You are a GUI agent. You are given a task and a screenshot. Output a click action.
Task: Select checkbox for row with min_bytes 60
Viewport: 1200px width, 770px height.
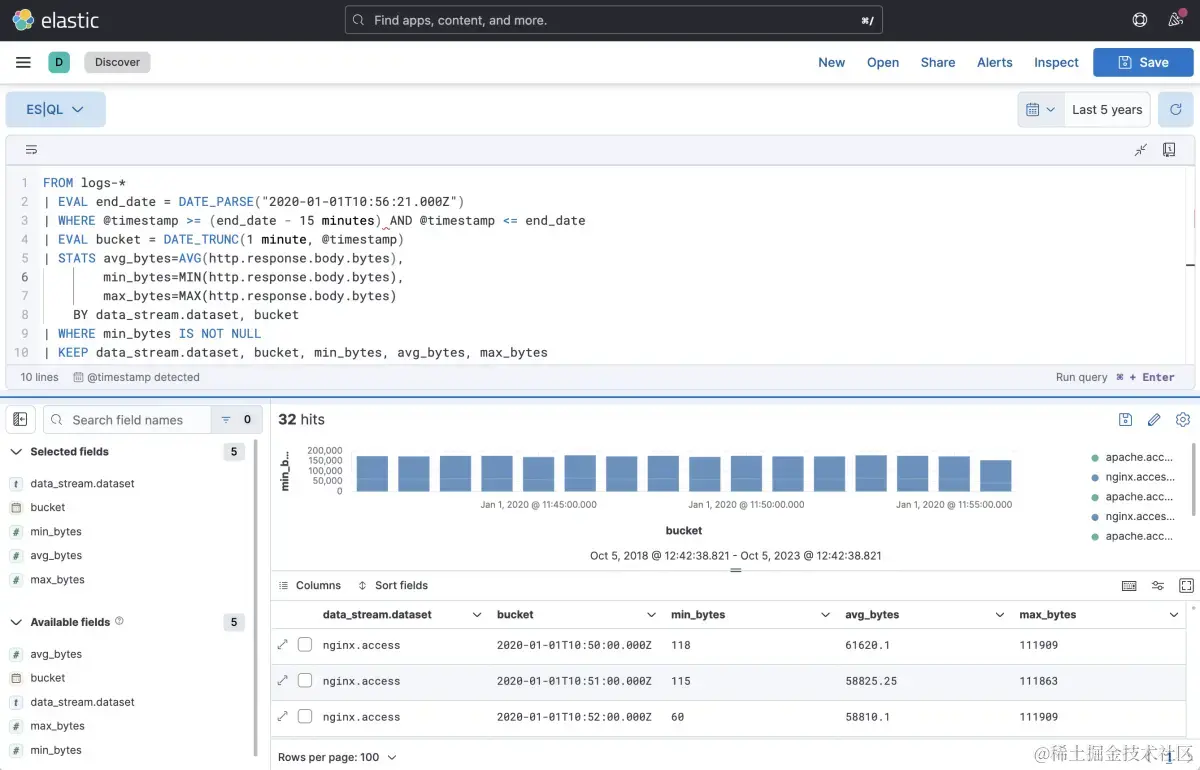(x=305, y=716)
